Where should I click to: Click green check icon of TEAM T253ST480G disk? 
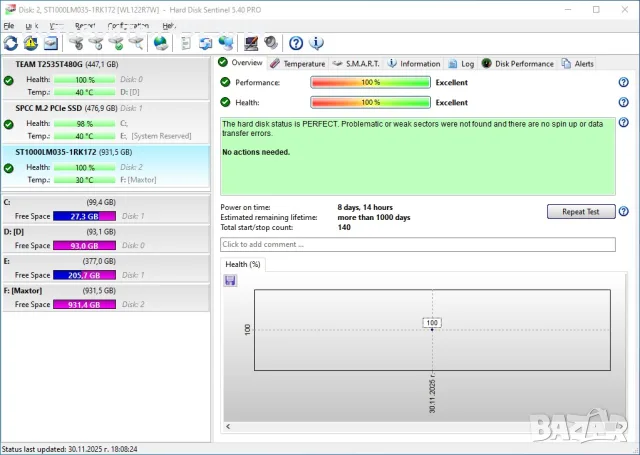point(9,80)
